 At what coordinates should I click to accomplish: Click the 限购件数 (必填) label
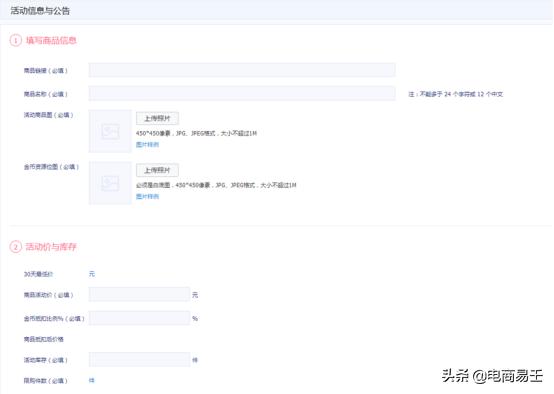click(46, 381)
